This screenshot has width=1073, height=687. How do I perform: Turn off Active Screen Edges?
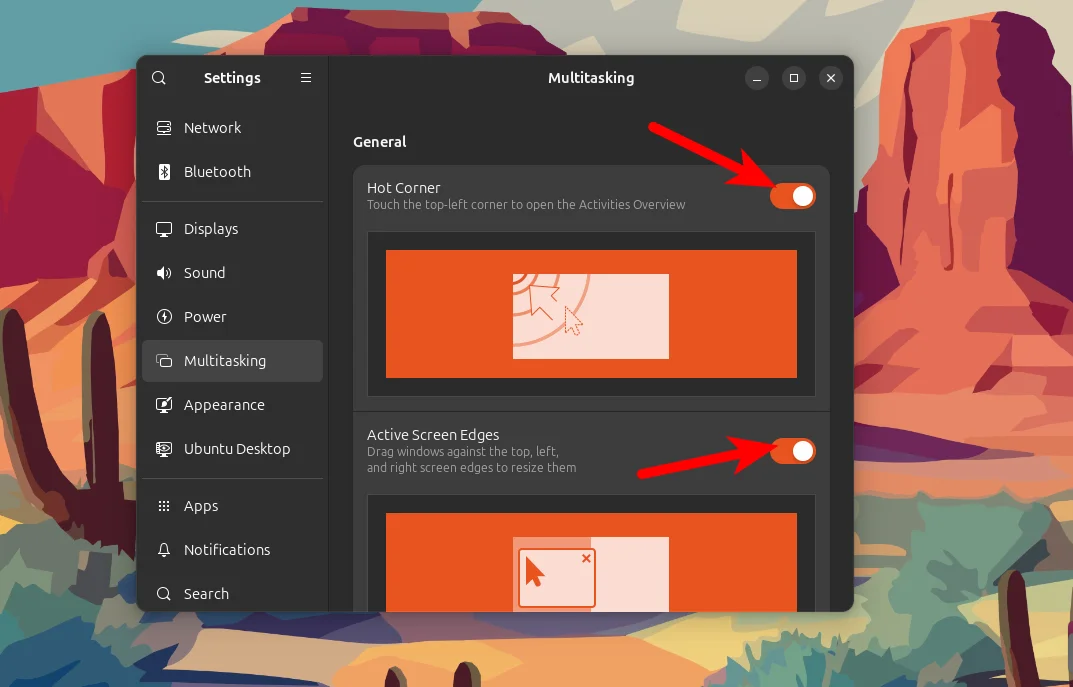click(x=793, y=451)
